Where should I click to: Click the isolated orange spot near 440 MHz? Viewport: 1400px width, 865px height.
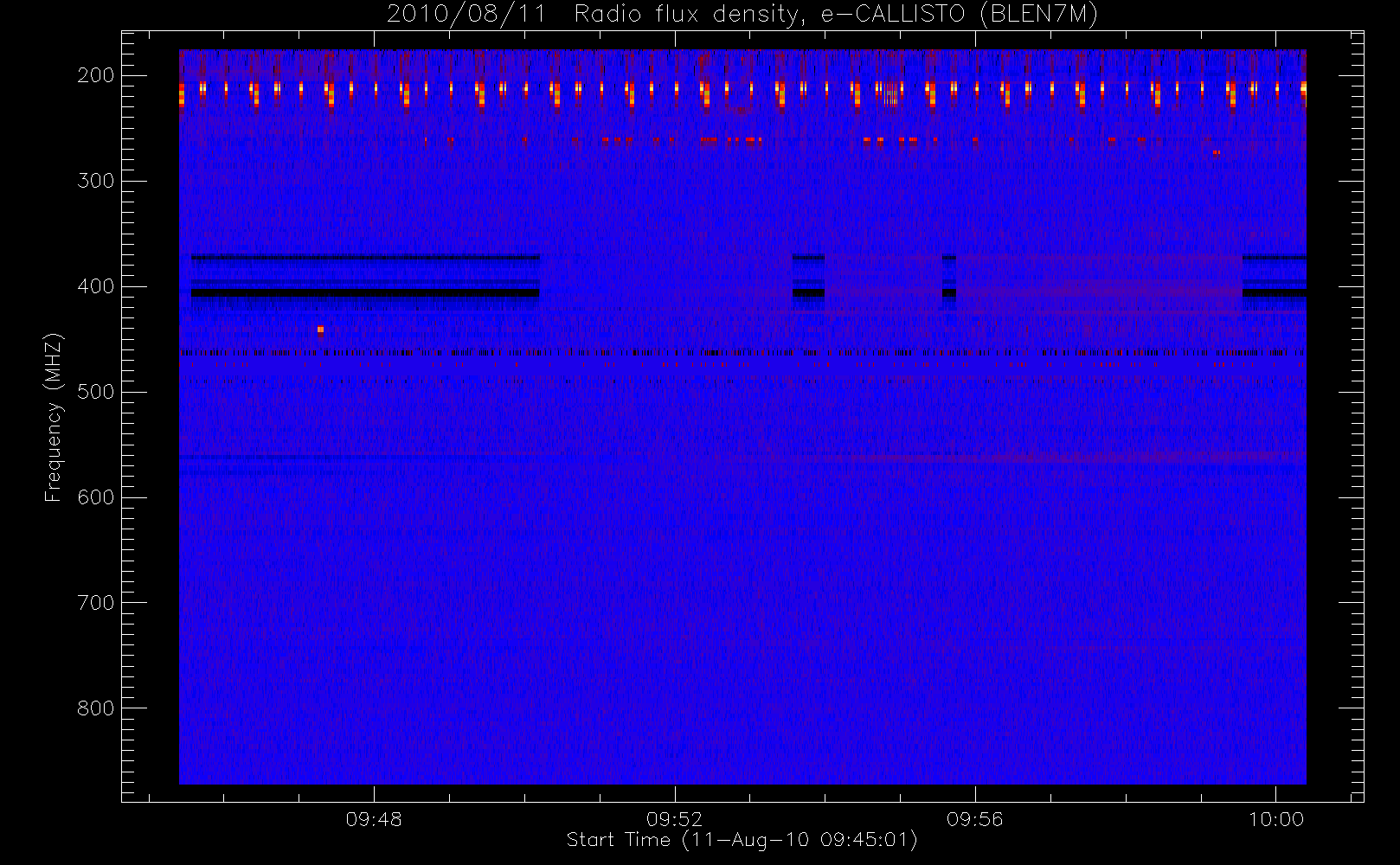click(320, 329)
